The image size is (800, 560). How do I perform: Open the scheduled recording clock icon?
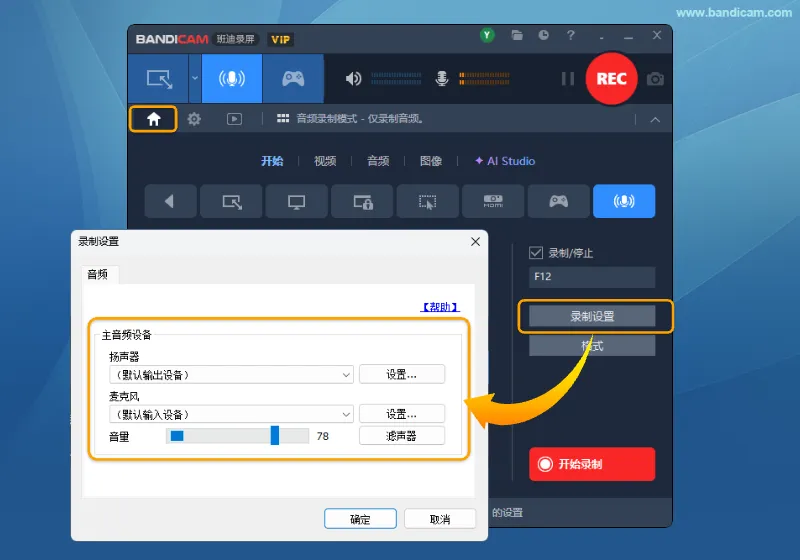point(543,35)
